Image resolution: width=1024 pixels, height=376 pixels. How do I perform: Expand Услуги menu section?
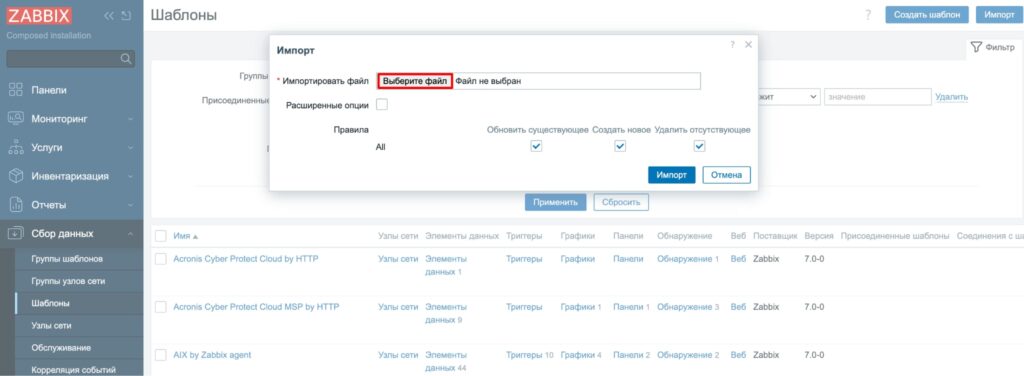[x=131, y=148]
